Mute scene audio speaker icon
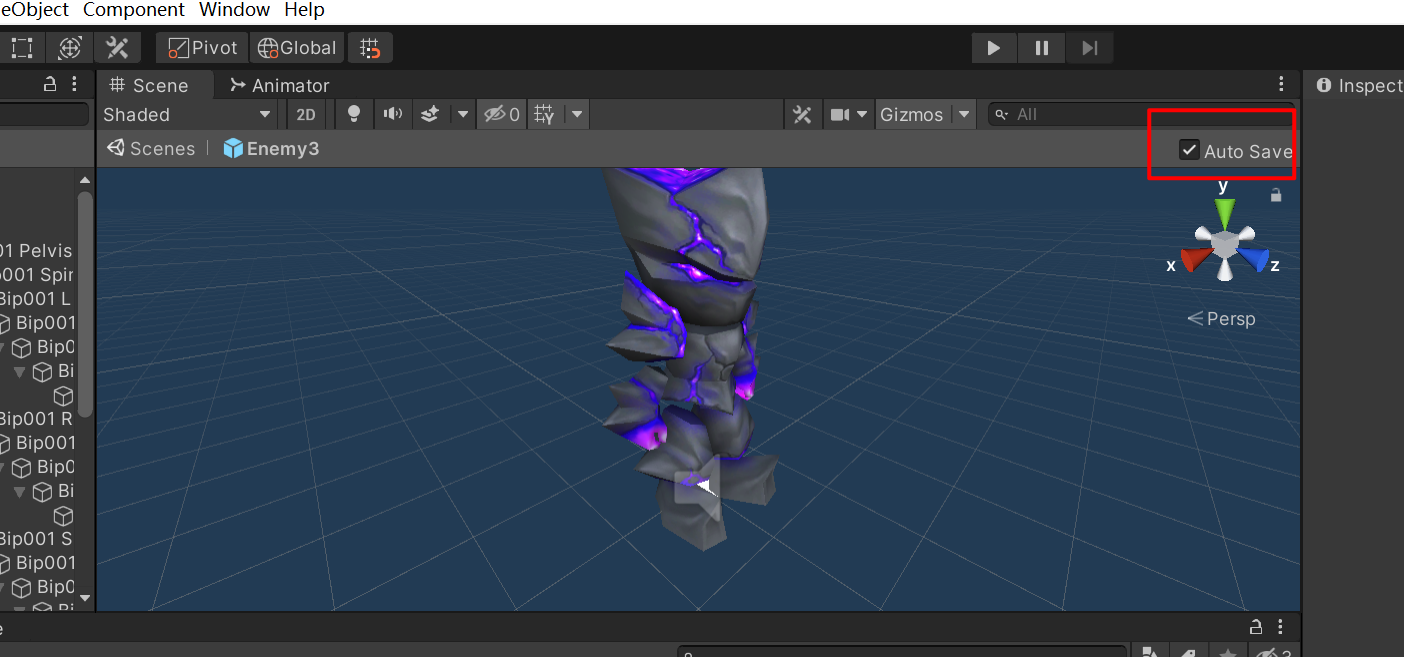This screenshot has width=1404, height=657. 393,115
